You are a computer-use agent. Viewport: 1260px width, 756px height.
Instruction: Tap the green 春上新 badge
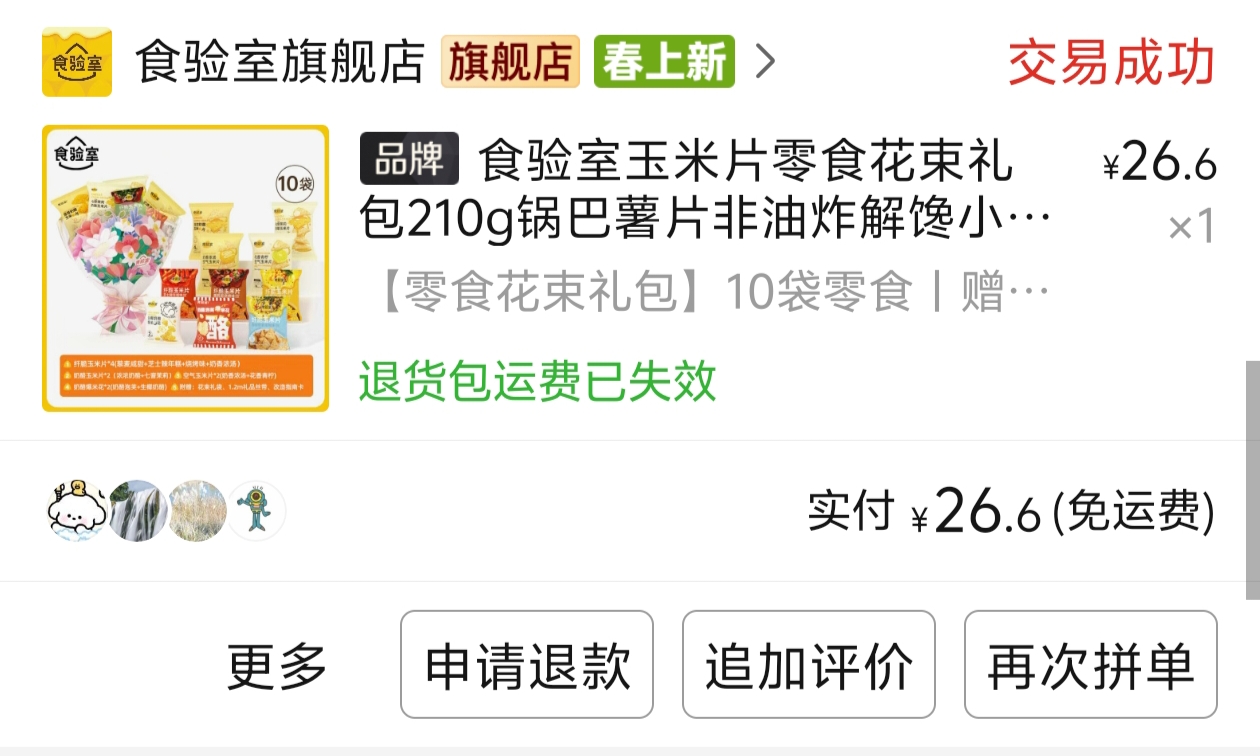click(664, 62)
